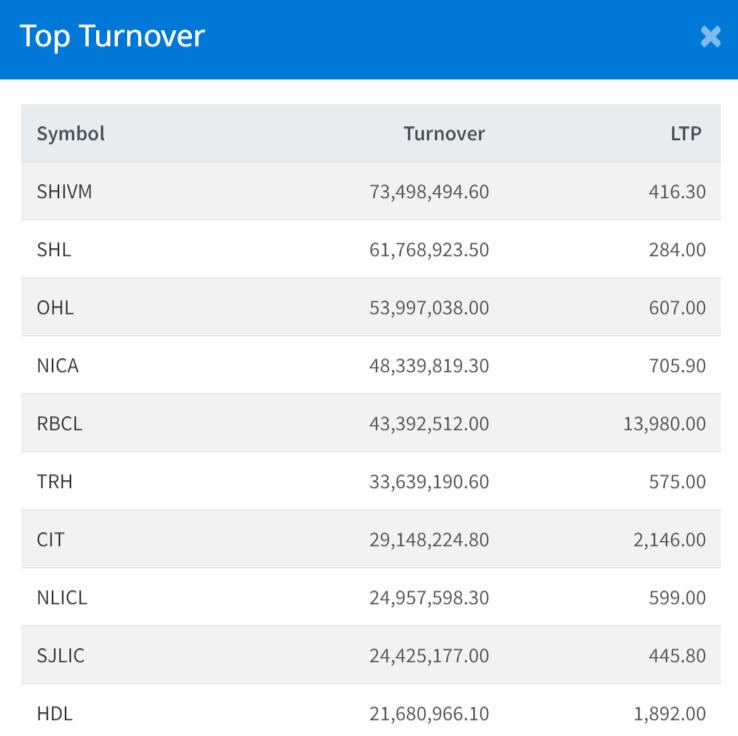The height and width of the screenshot is (736, 738).
Task: Choose the TRH symbol
Action: 55,482
